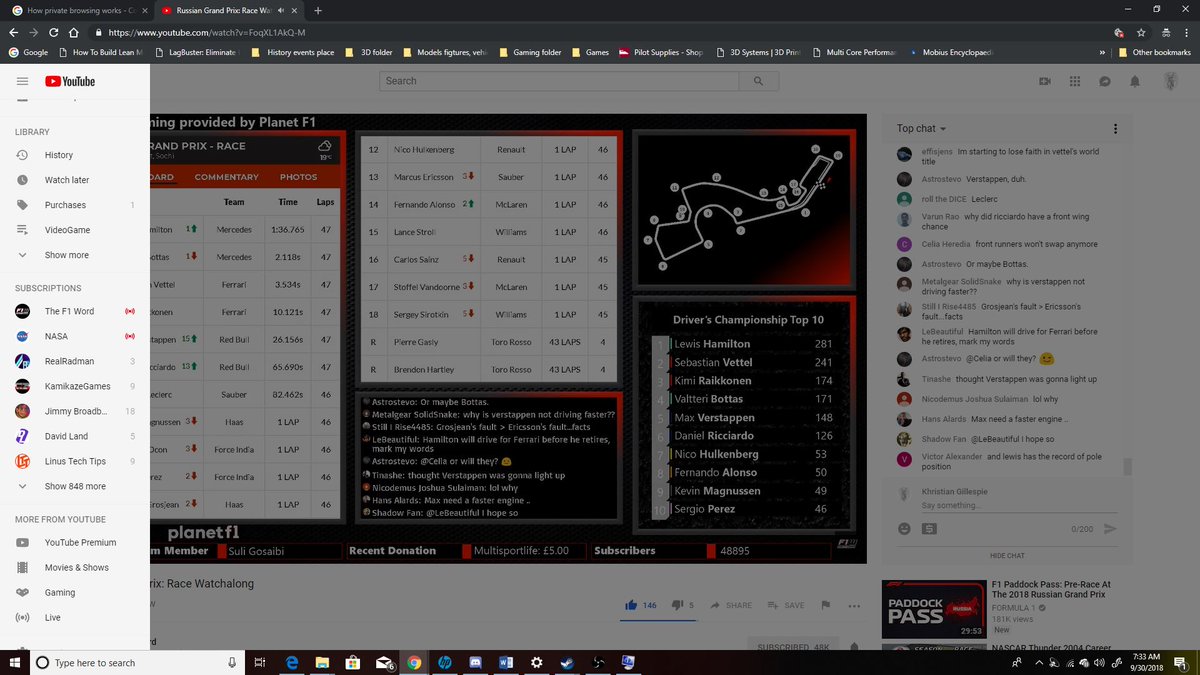This screenshot has width=1200, height=675.
Task: Bookmark this page with the star
Action: (1140, 32)
